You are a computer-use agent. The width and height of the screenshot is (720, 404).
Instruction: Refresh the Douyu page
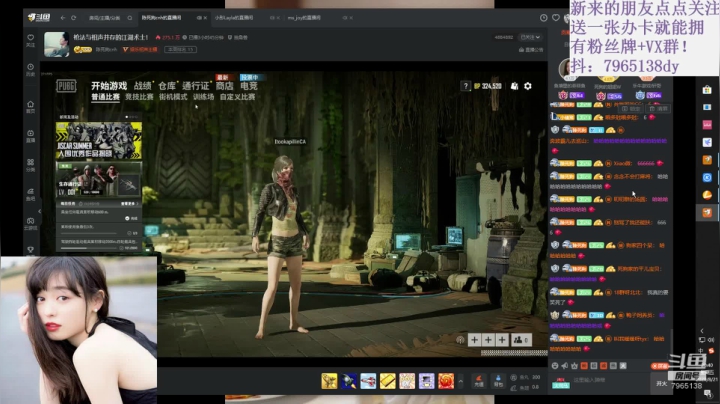73,18
